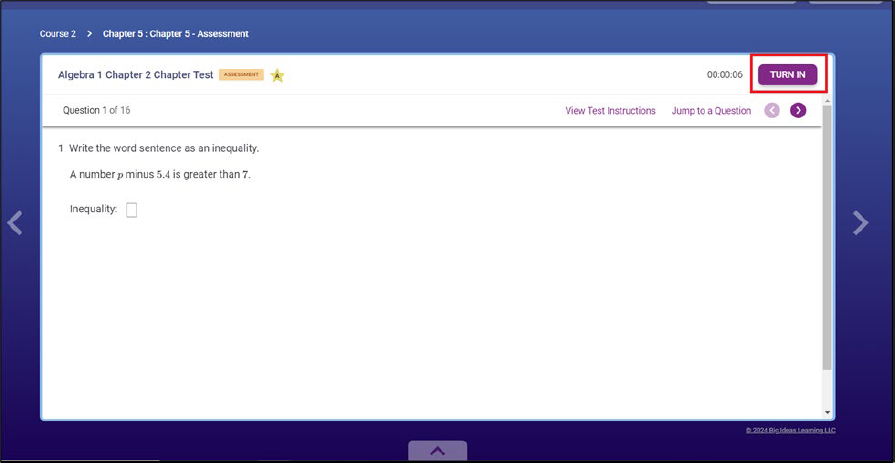895x463 pixels.
Task: Open Course 2 in the breadcrumb
Action: pyautogui.click(x=57, y=34)
